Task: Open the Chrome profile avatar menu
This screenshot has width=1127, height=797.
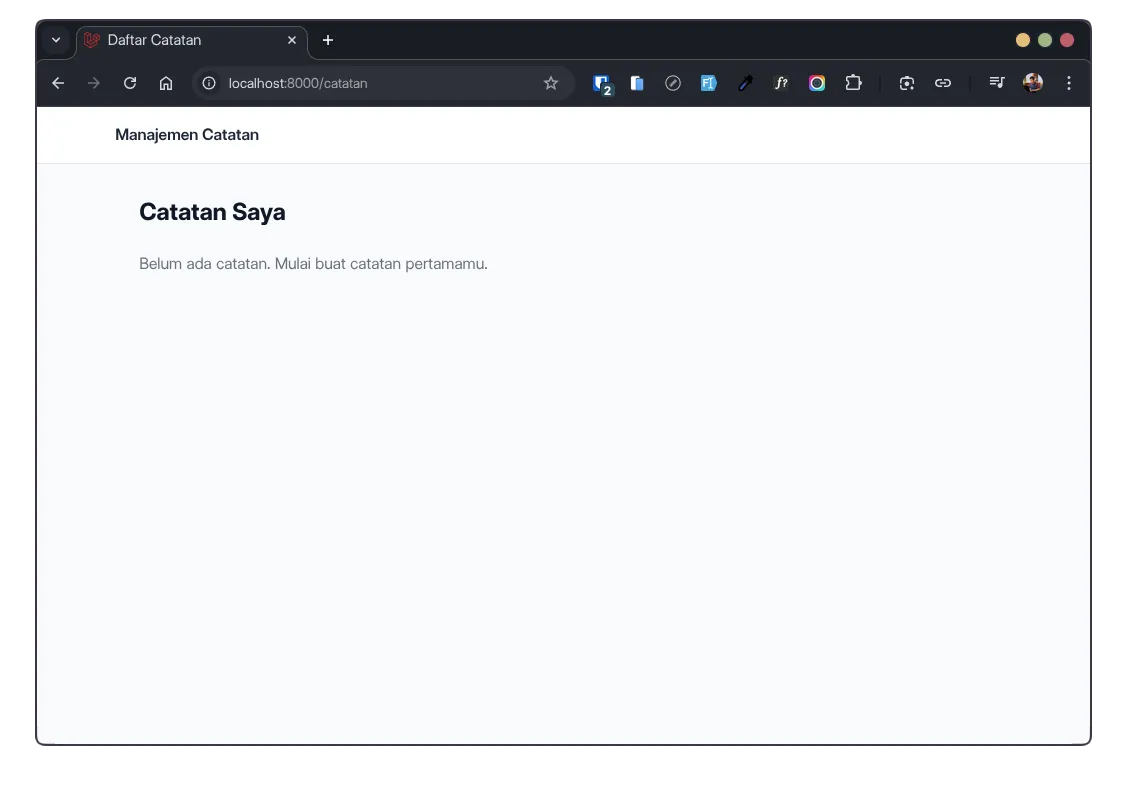Action: pyautogui.click(x=1032, y=83)
